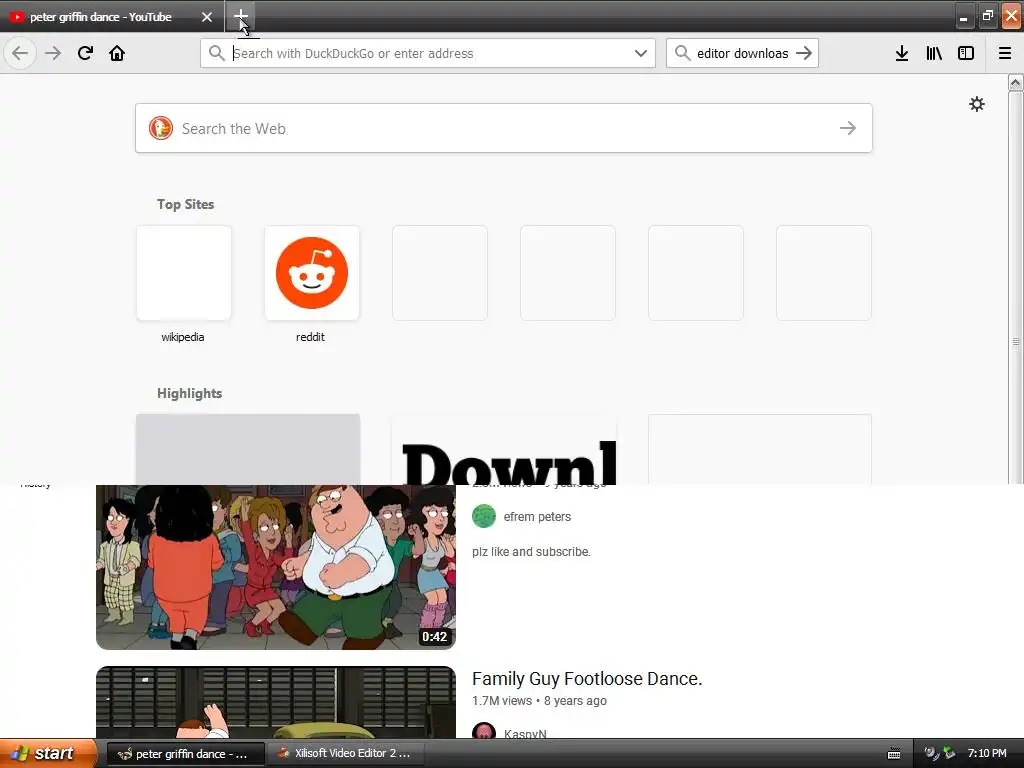Click the Search the Web field
1024x768 pixels.
coord(504,128)
